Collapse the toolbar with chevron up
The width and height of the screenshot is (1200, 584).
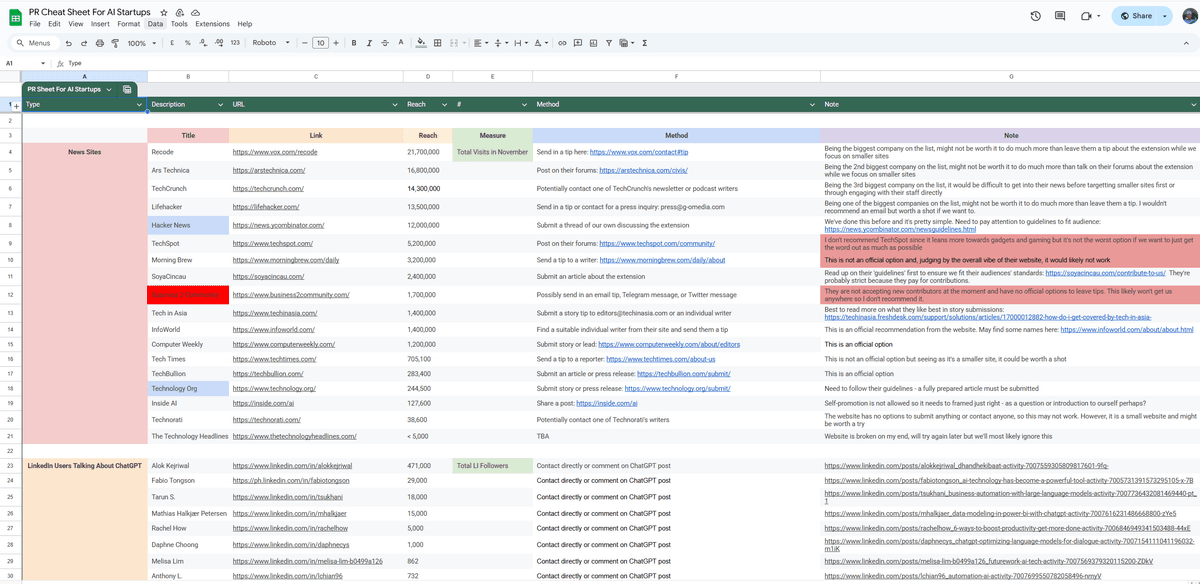click(1185, 43)
